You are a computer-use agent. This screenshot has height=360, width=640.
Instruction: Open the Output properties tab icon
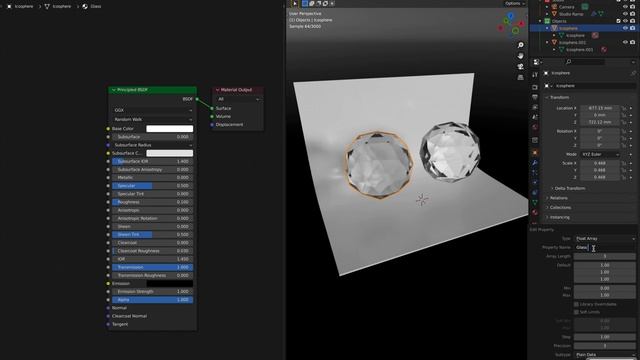click(535, 97)
